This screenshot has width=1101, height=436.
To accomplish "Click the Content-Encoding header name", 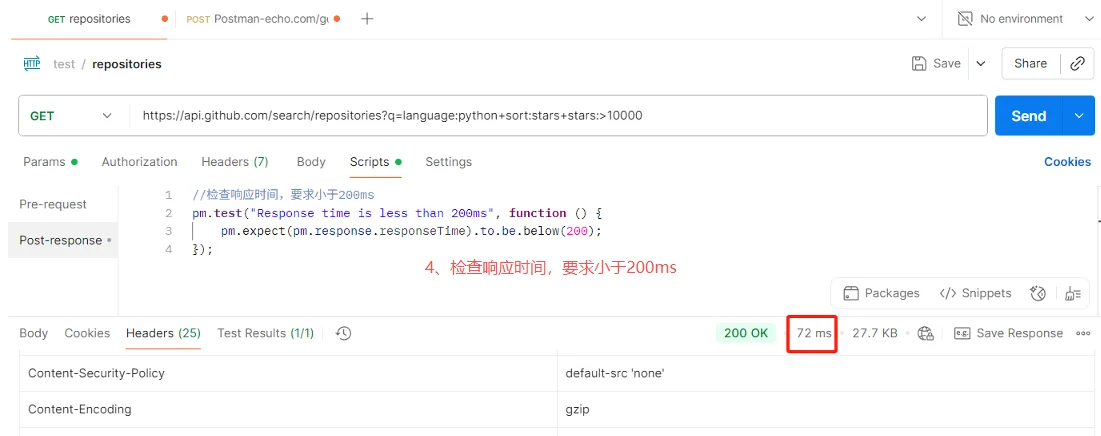I will click(79, 409).
